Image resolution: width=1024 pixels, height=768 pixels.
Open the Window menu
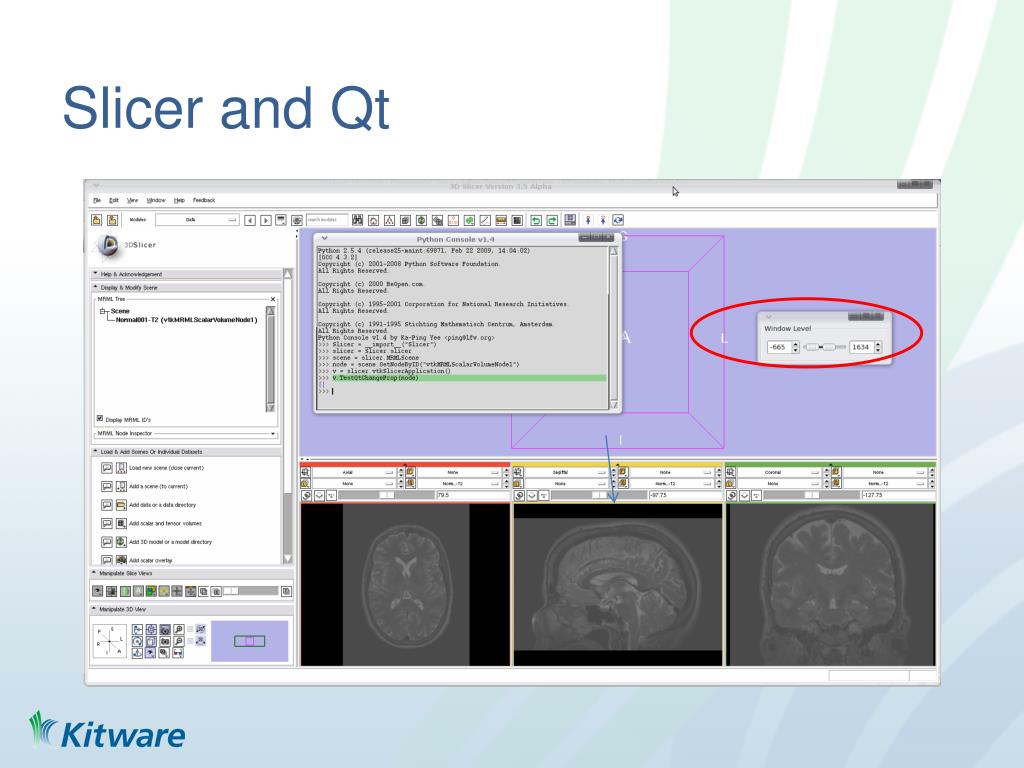(155, 200)
